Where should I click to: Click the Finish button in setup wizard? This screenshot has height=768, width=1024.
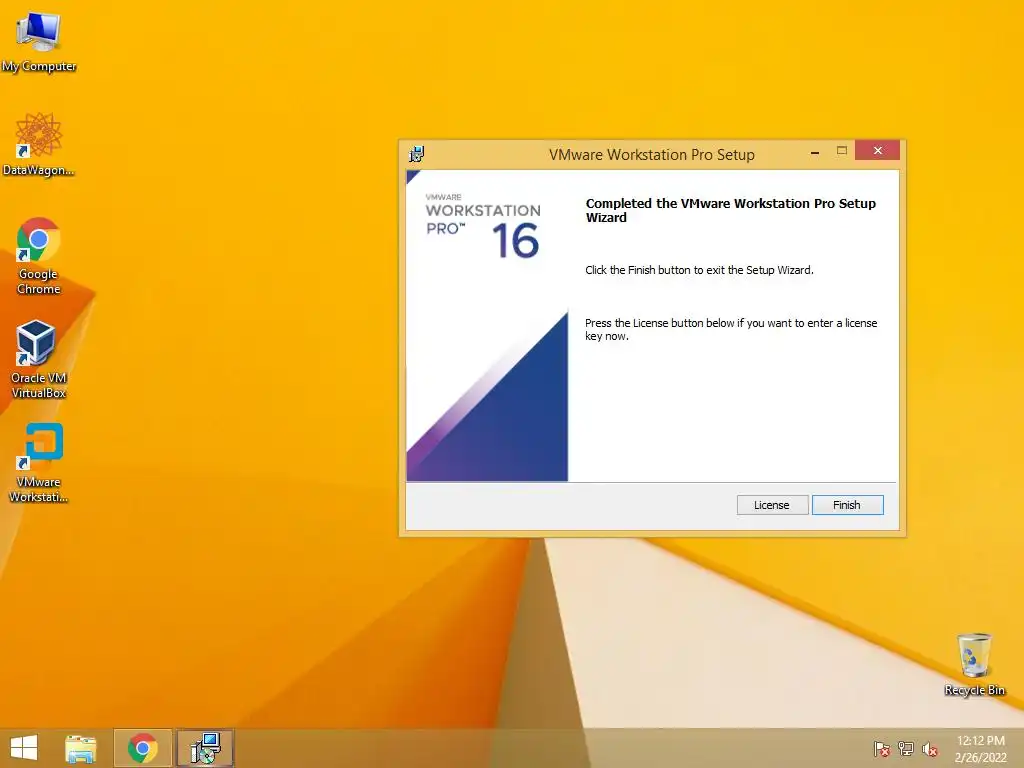click(x=847, y=505)
